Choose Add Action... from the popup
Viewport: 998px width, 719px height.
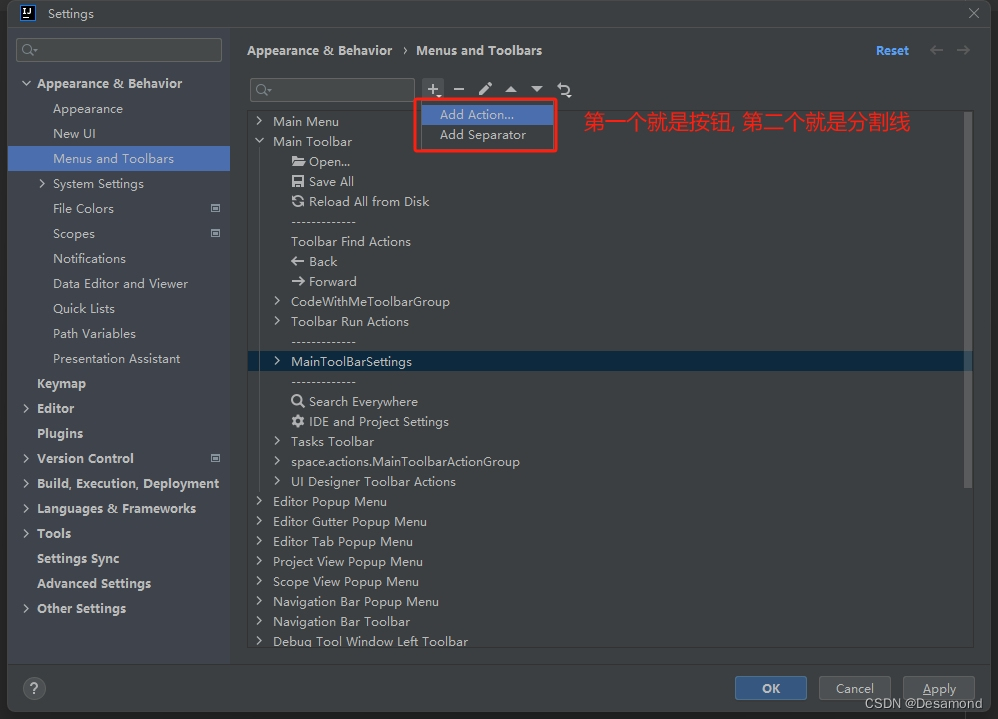pos(487,115)
